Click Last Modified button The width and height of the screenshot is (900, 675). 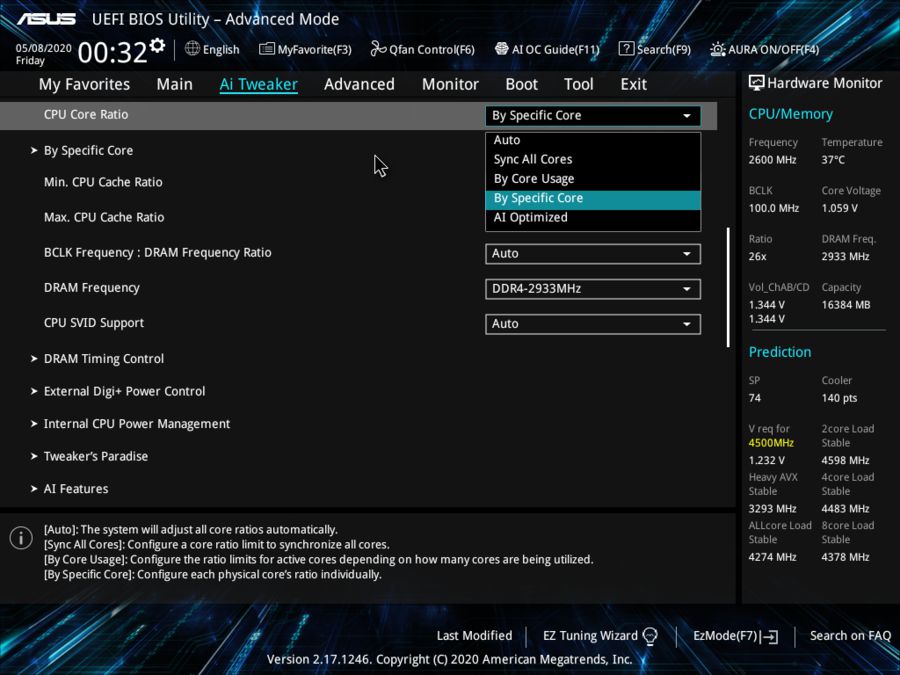coord(474,636)
